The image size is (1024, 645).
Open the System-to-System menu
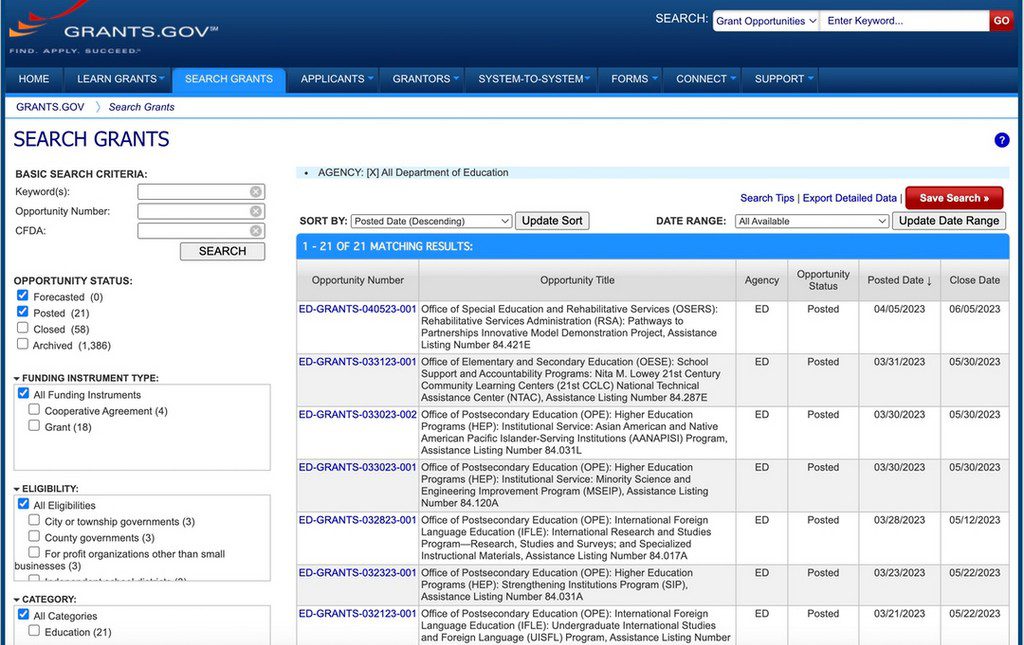tap(531, 79)
